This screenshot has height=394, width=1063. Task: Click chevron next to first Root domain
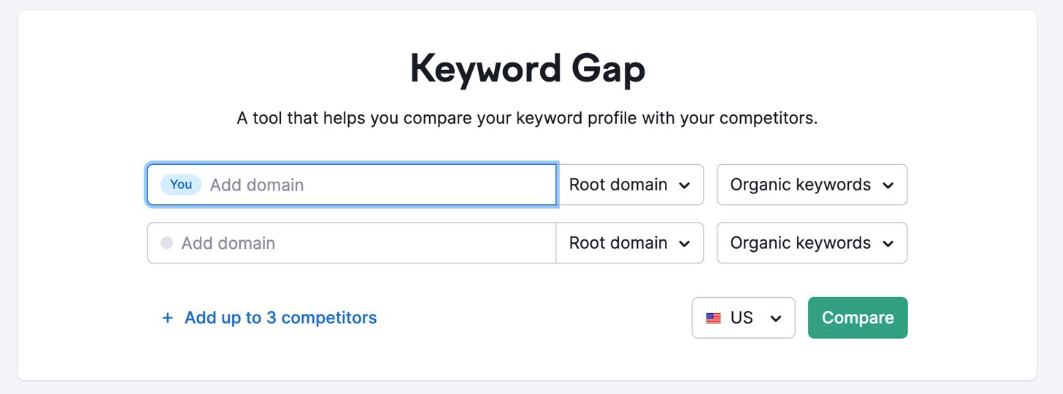(684, 185)
